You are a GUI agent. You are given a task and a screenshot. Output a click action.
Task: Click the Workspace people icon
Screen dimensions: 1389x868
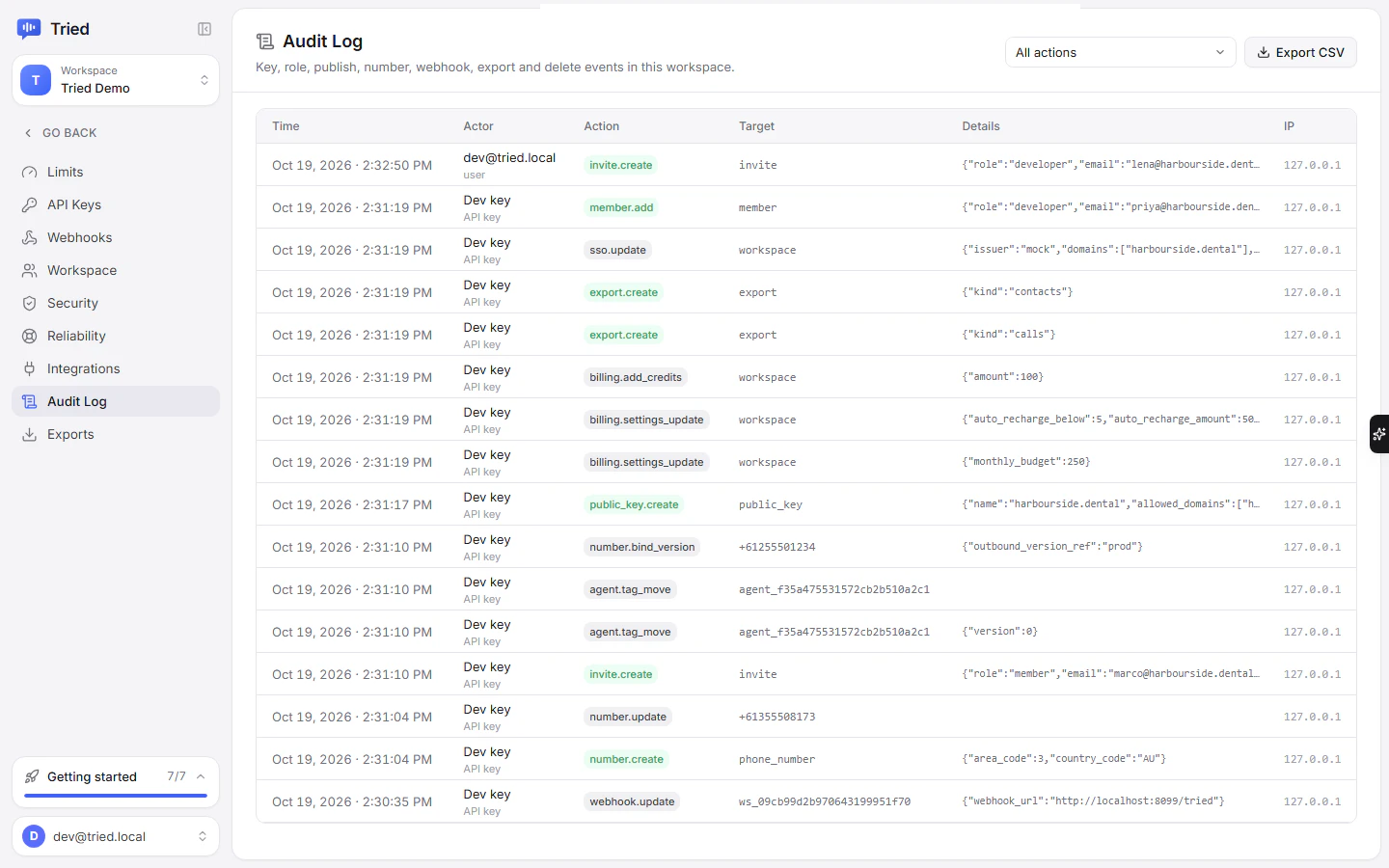[x=30, y=270]
